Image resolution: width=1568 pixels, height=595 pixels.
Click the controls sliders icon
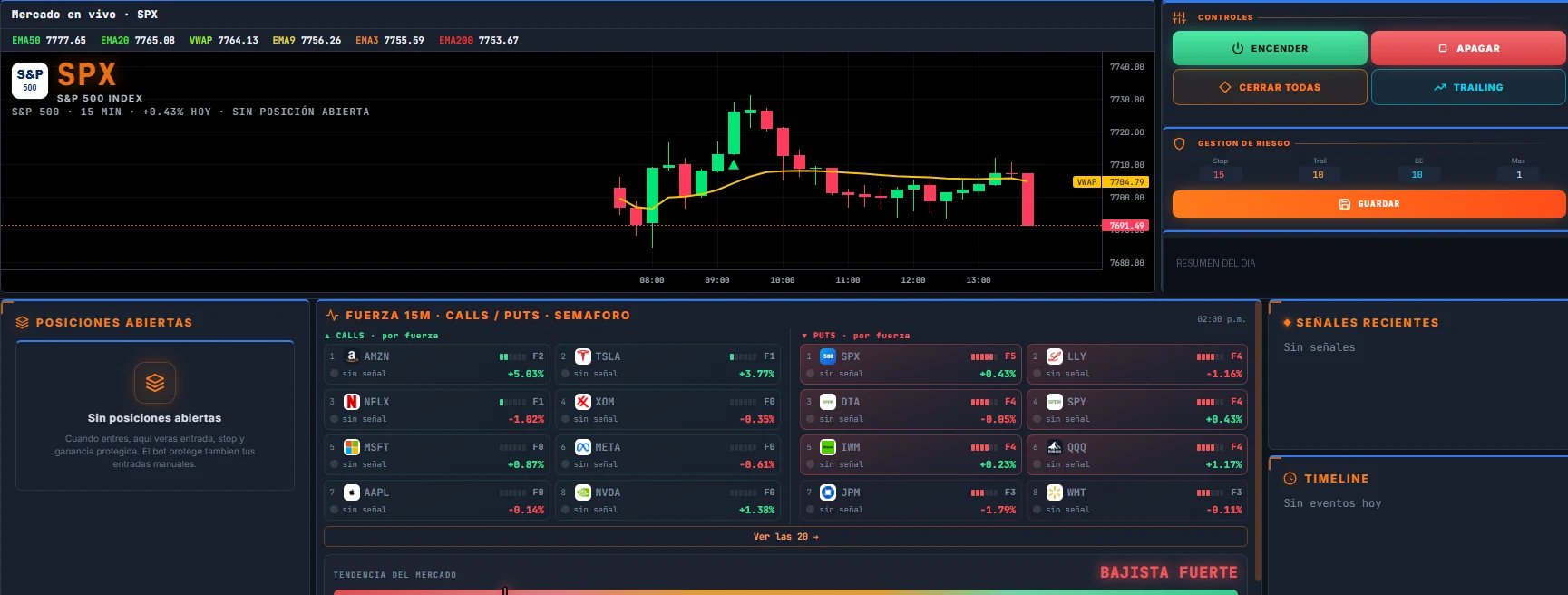point(1179,17)
